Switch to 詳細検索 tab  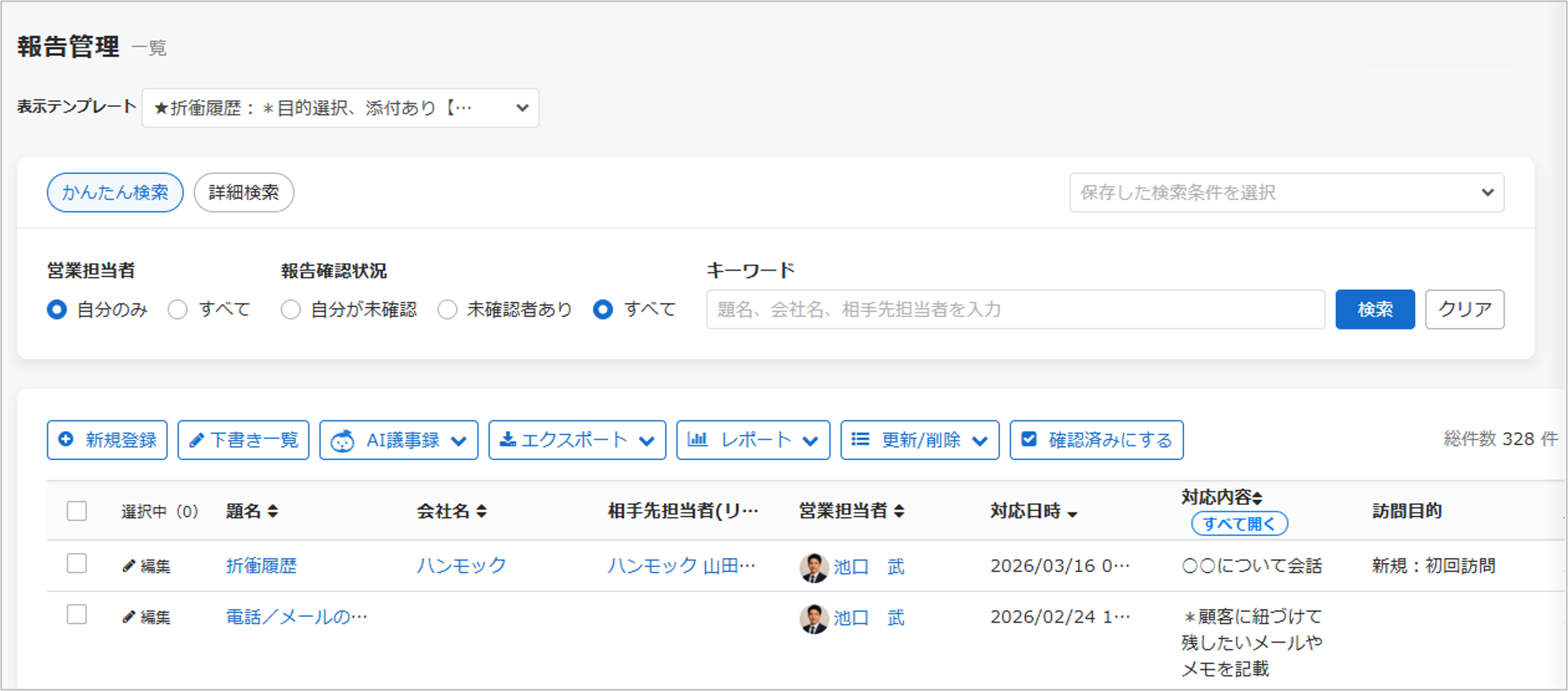[x=244, y=193]
